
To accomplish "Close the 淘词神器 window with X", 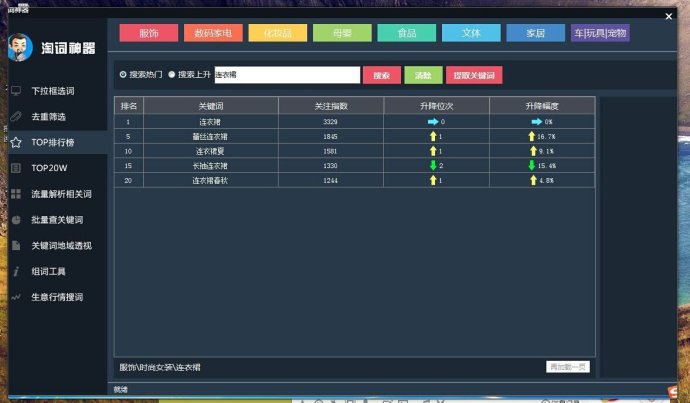I will click(668, 16).
